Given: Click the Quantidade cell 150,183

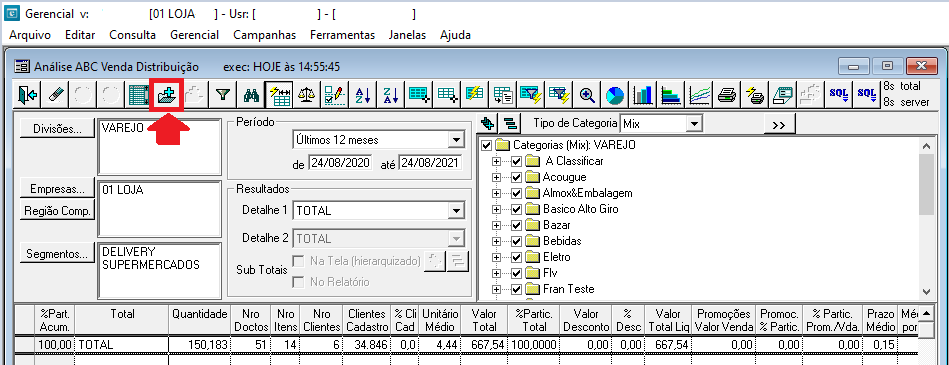Looking at the screenshot, I should (x=200, y=344).
